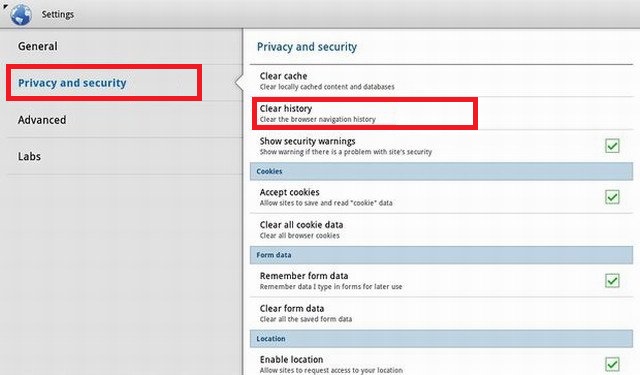Tap the Accept cookies label text
Viewport: 640px width, 375px height.
click(x=289, y=192)
